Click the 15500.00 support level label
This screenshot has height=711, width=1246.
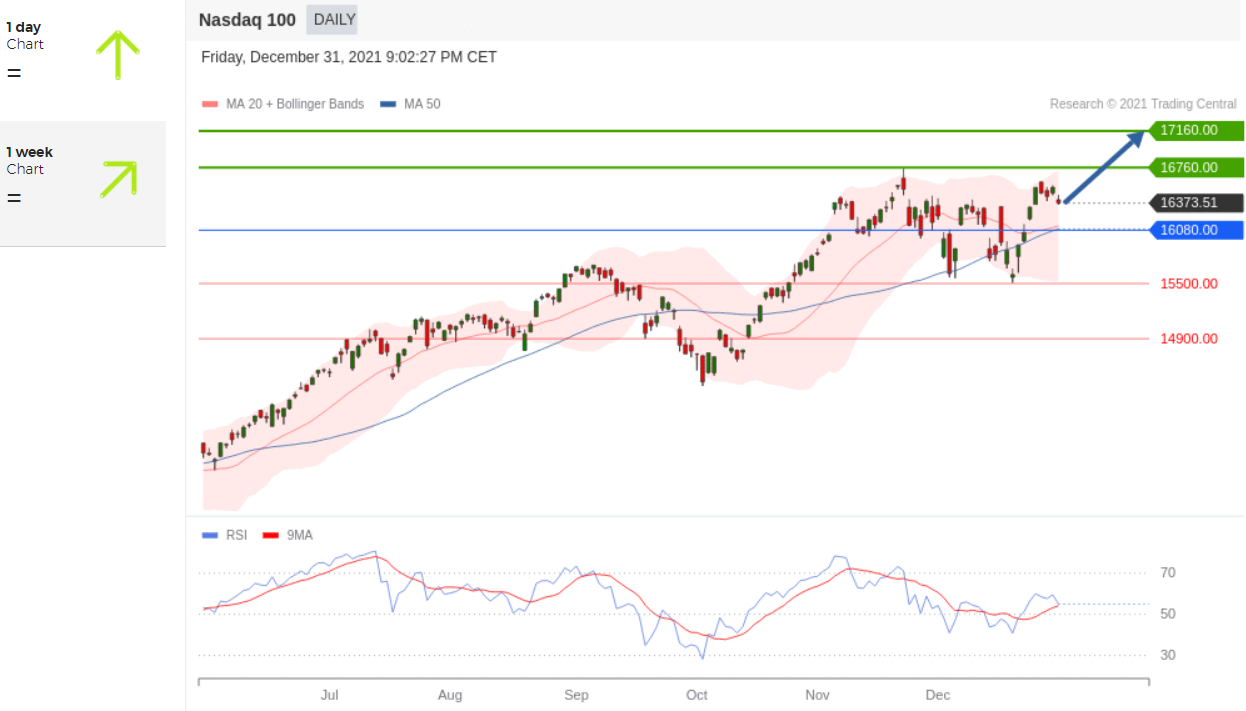point(1188,283)
